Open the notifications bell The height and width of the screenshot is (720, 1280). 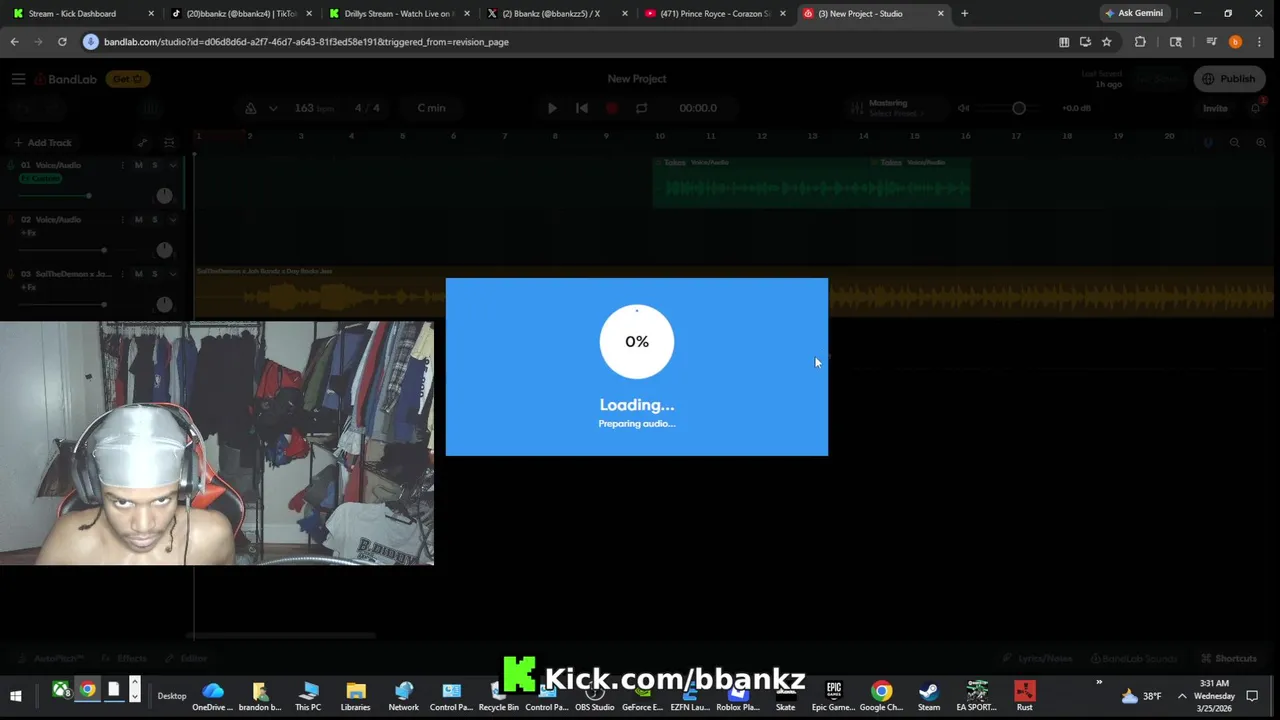(1256, 108)
